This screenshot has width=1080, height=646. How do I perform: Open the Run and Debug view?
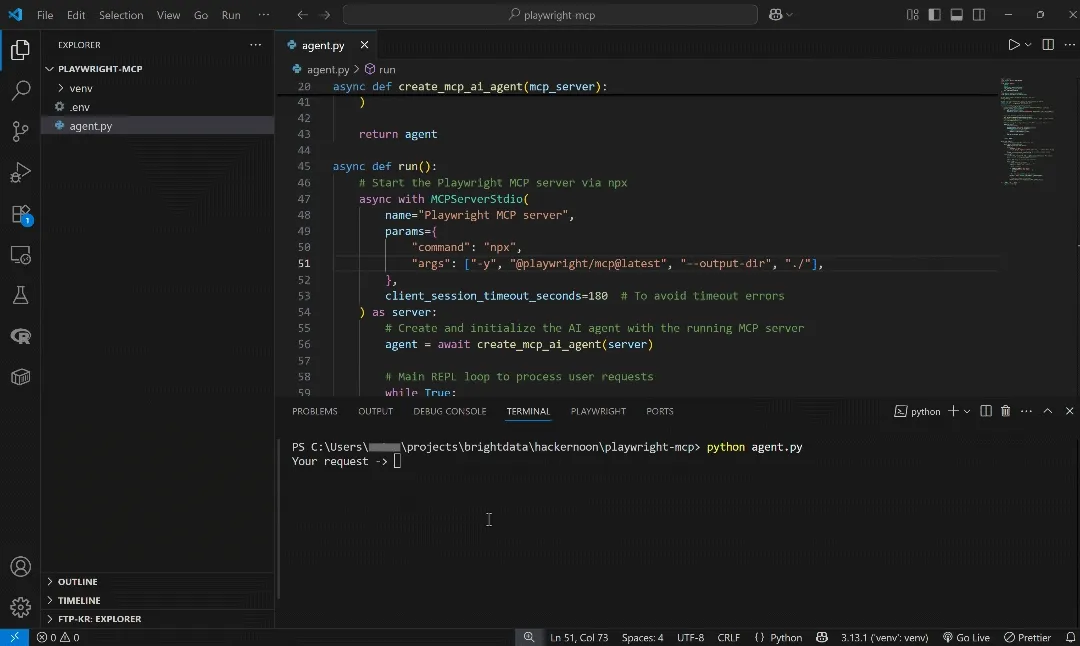click(21, 172)
